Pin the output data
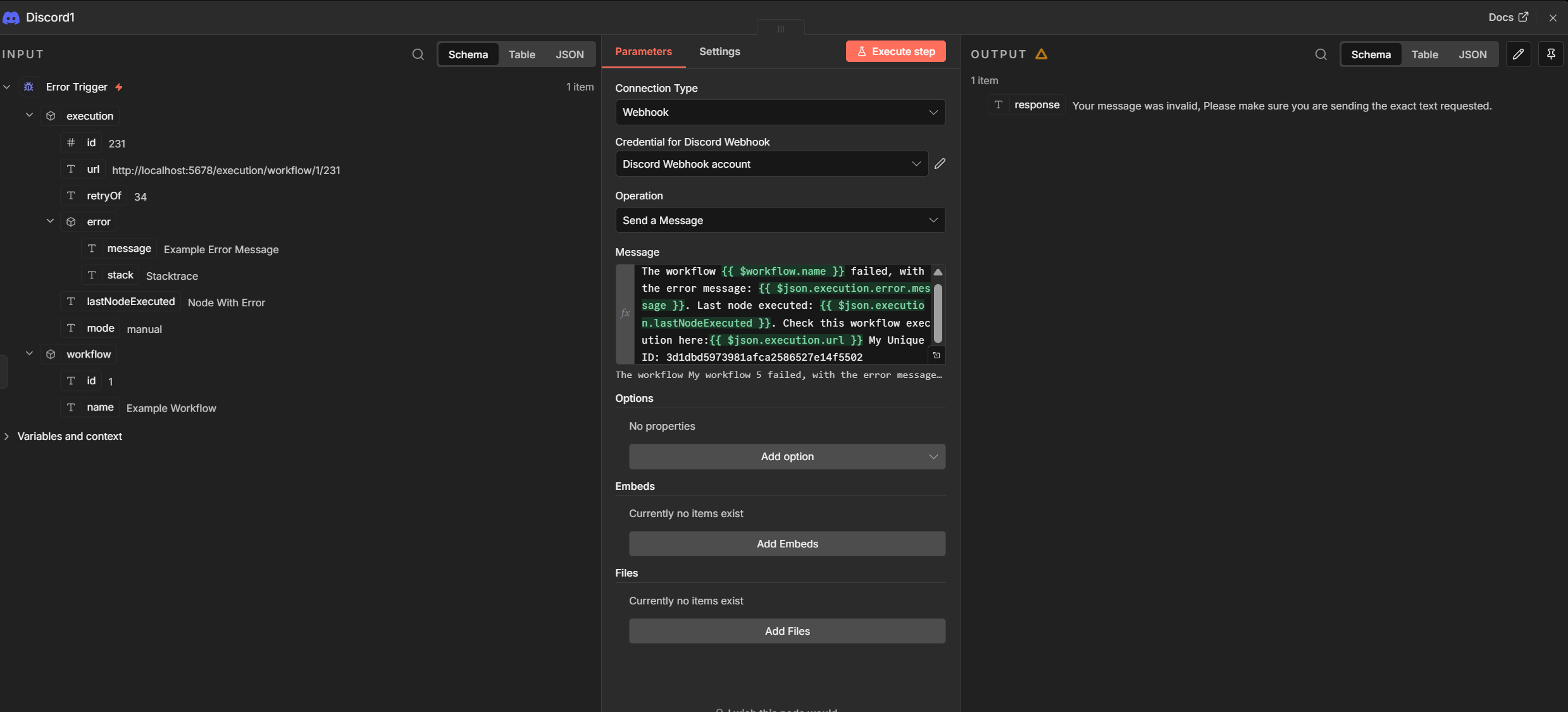Screen dimensions: 1568x712 [1550, 54]
